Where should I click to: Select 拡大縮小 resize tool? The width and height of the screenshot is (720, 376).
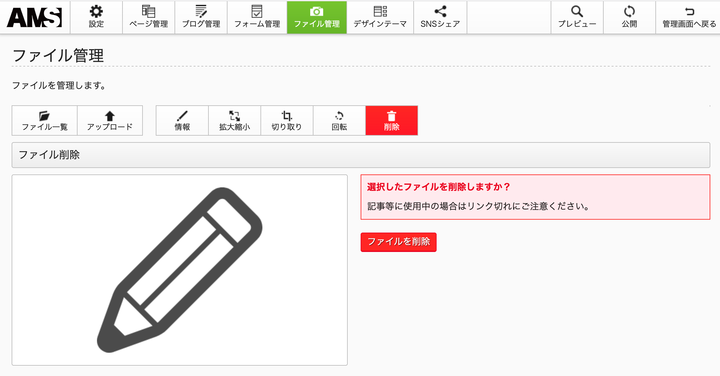[235, 121]
